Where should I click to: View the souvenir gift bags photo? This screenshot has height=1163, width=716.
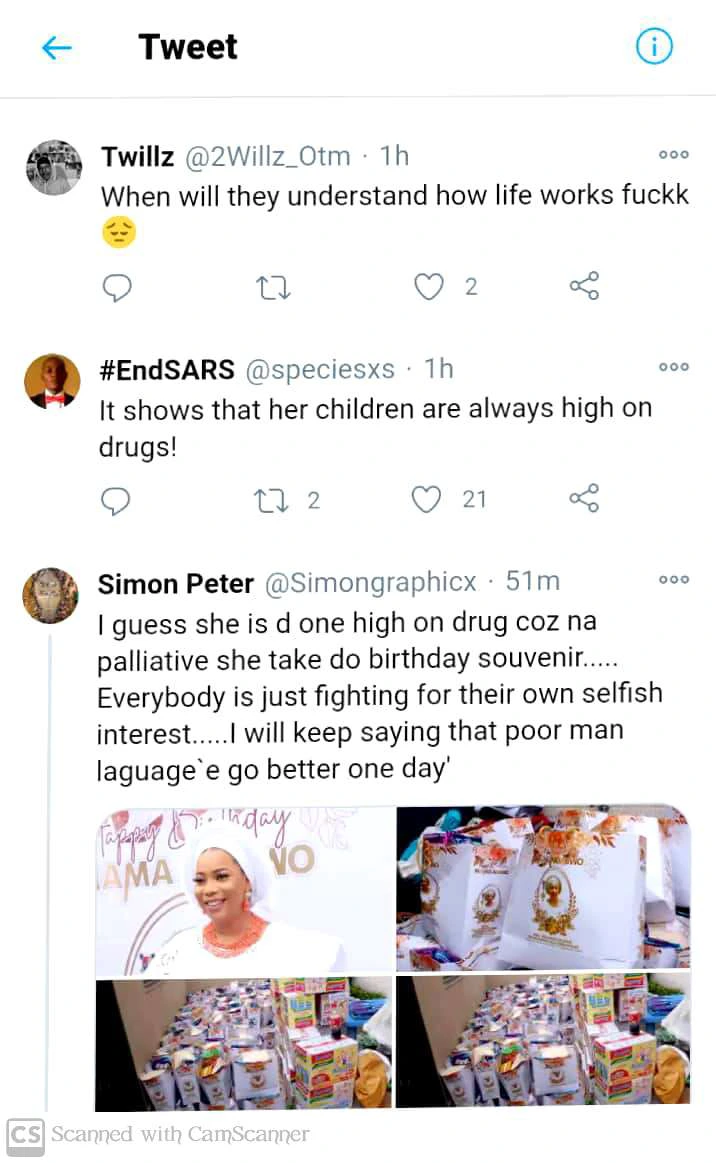[543, 890]
